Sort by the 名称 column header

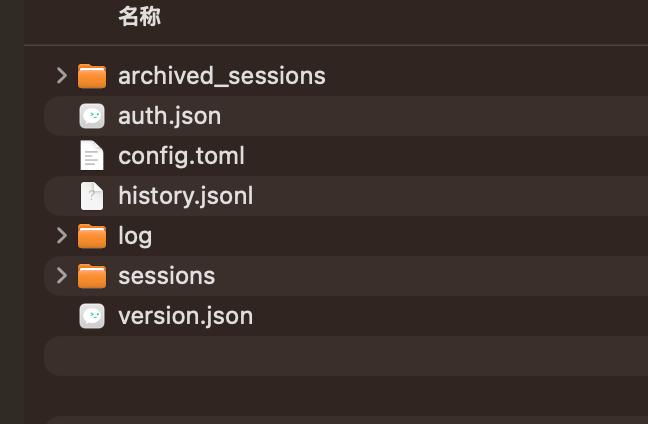pyautogui.click(x=139, y=17)
